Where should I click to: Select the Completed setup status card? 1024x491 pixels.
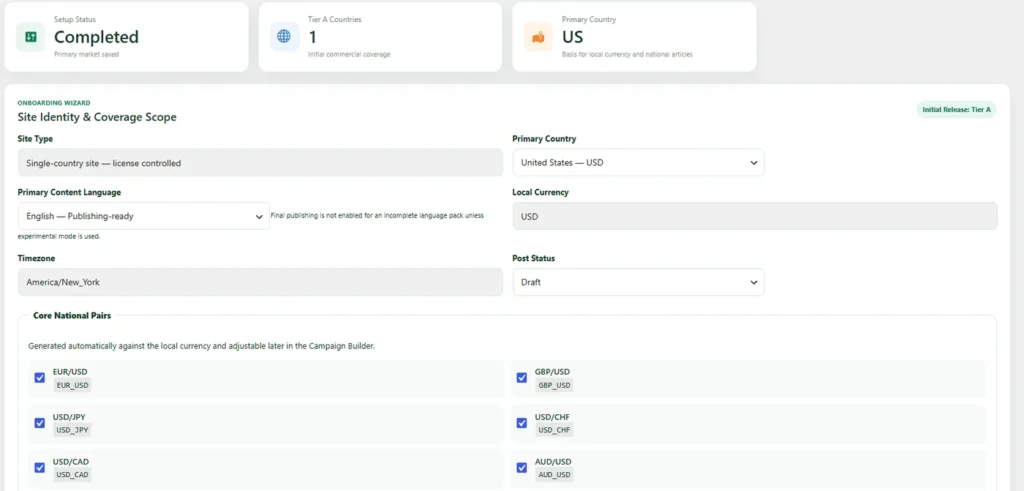tap(126, 37)
